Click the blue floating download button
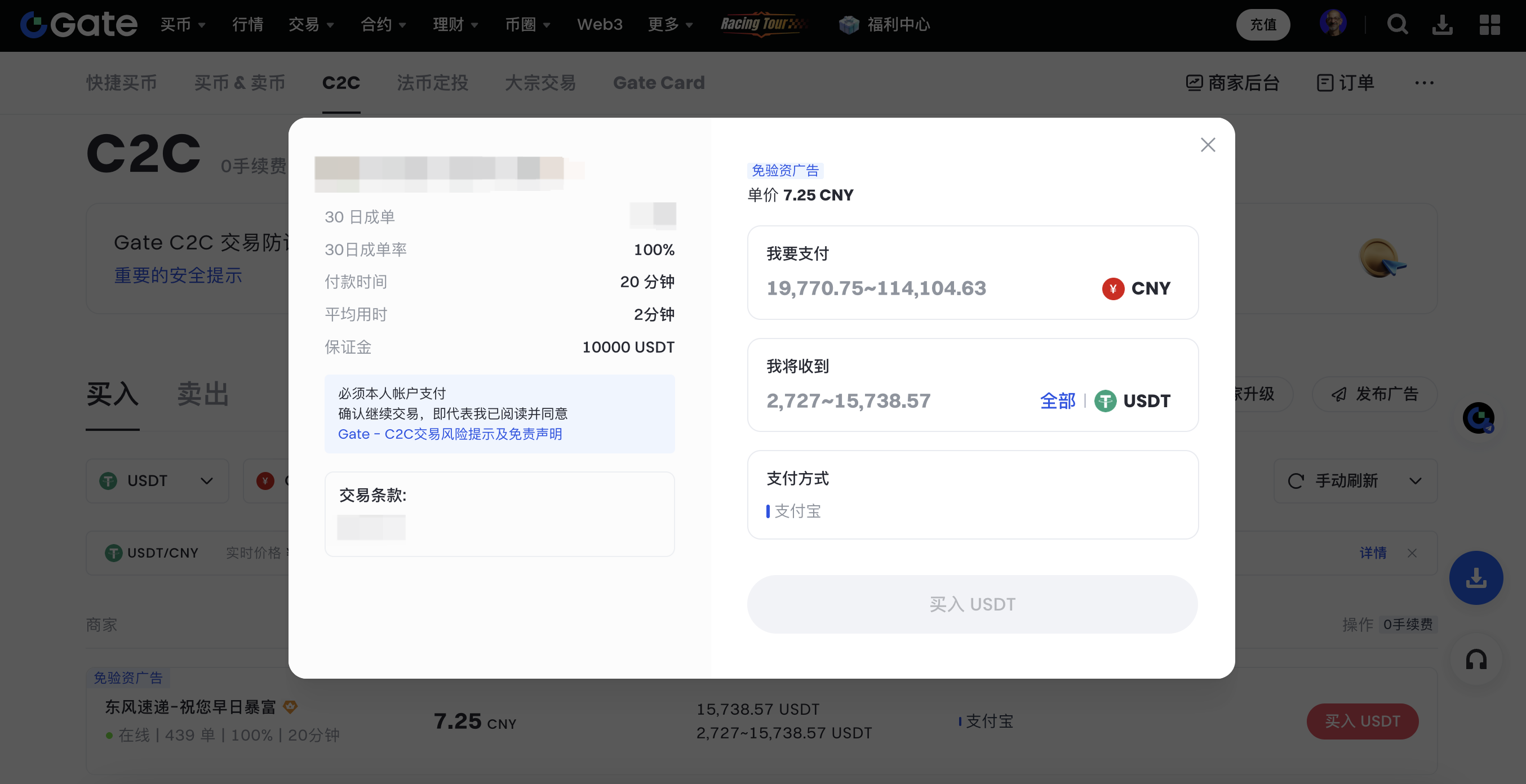 (1476, 577)
